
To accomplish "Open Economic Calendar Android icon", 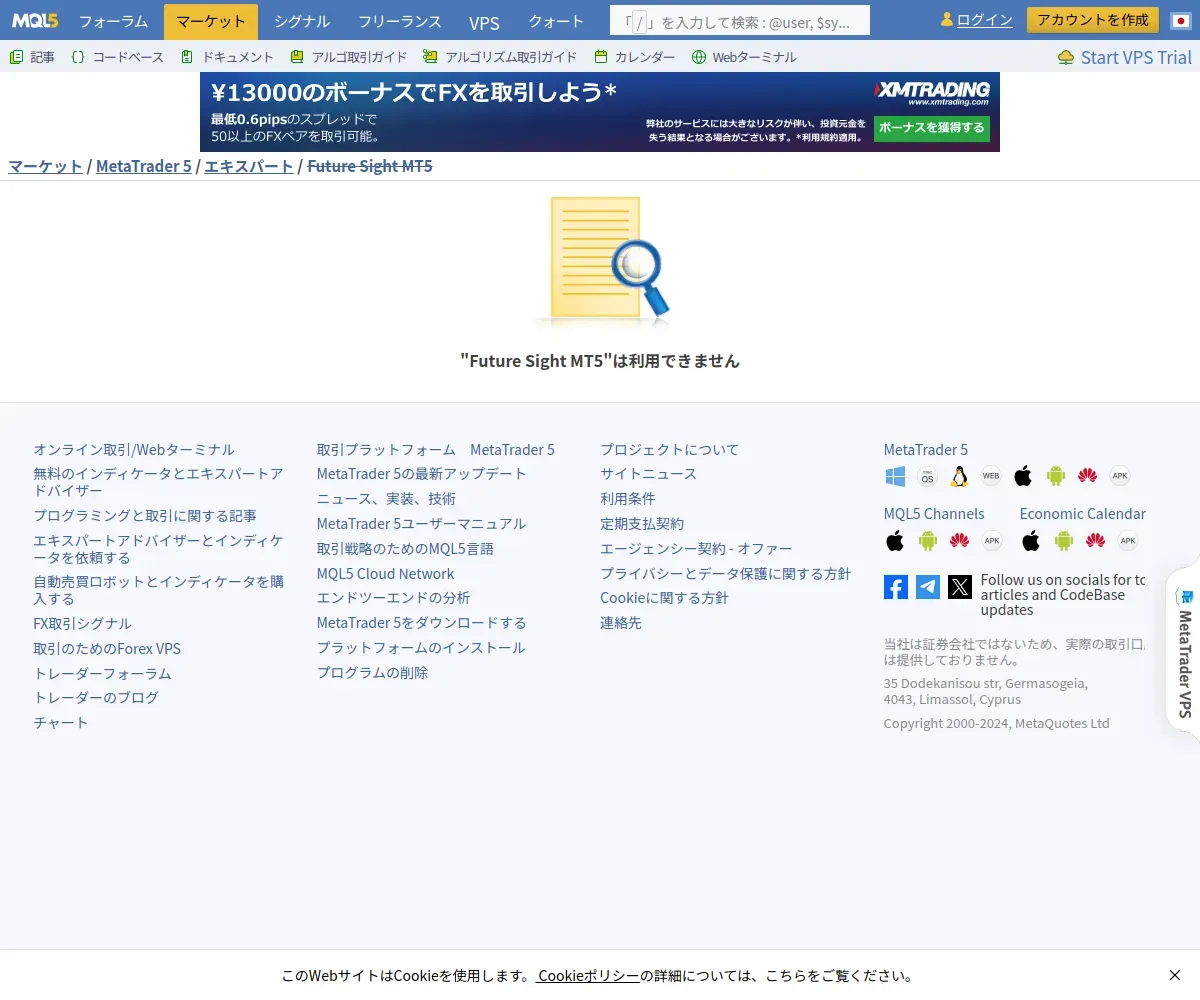I will click(1063, 541).
